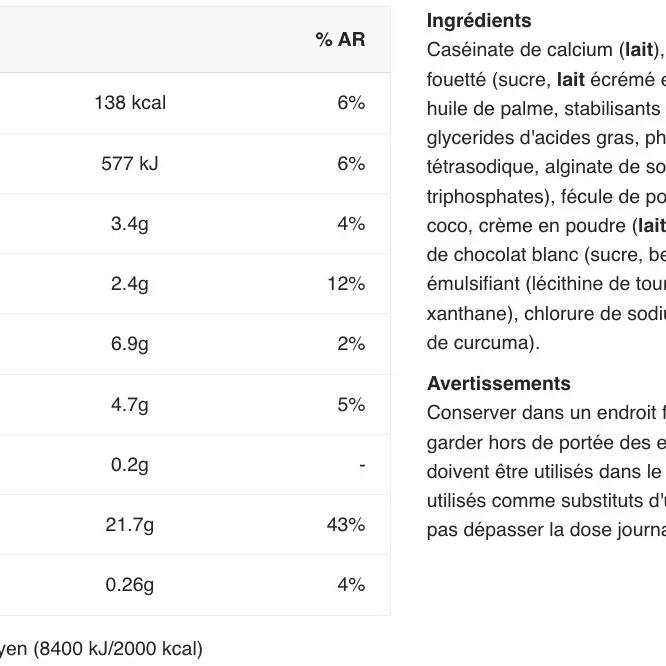
Task: Select the 21.7g table value
Action: (x=130, y=525)
